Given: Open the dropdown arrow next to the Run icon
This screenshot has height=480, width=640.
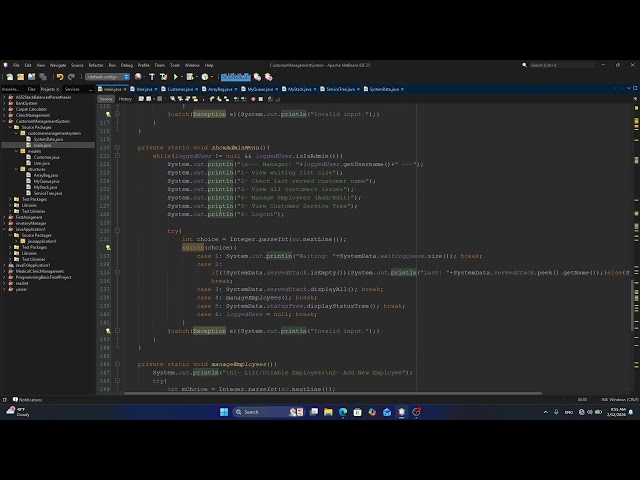Looking at the screenshot, I should [x=182, y=77].
